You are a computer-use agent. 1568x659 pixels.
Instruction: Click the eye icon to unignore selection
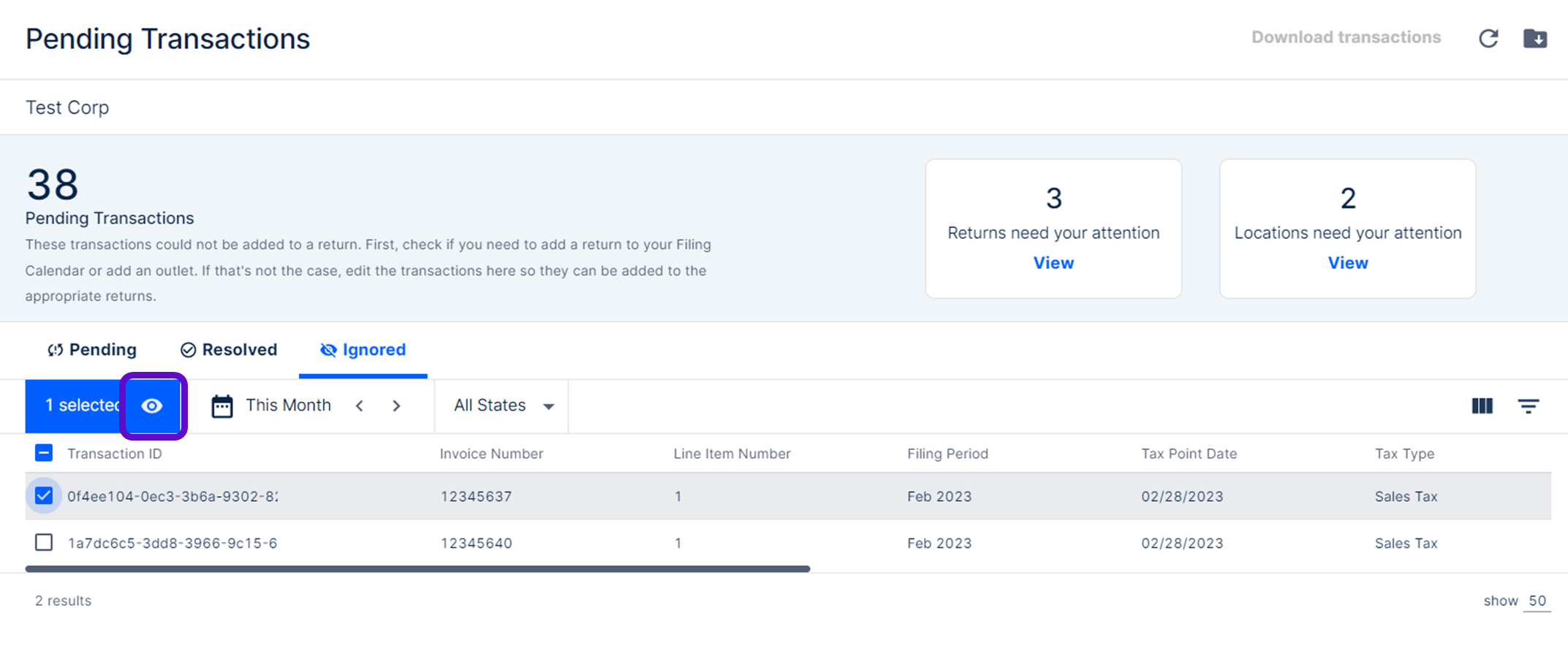click(x=152, y=406)
